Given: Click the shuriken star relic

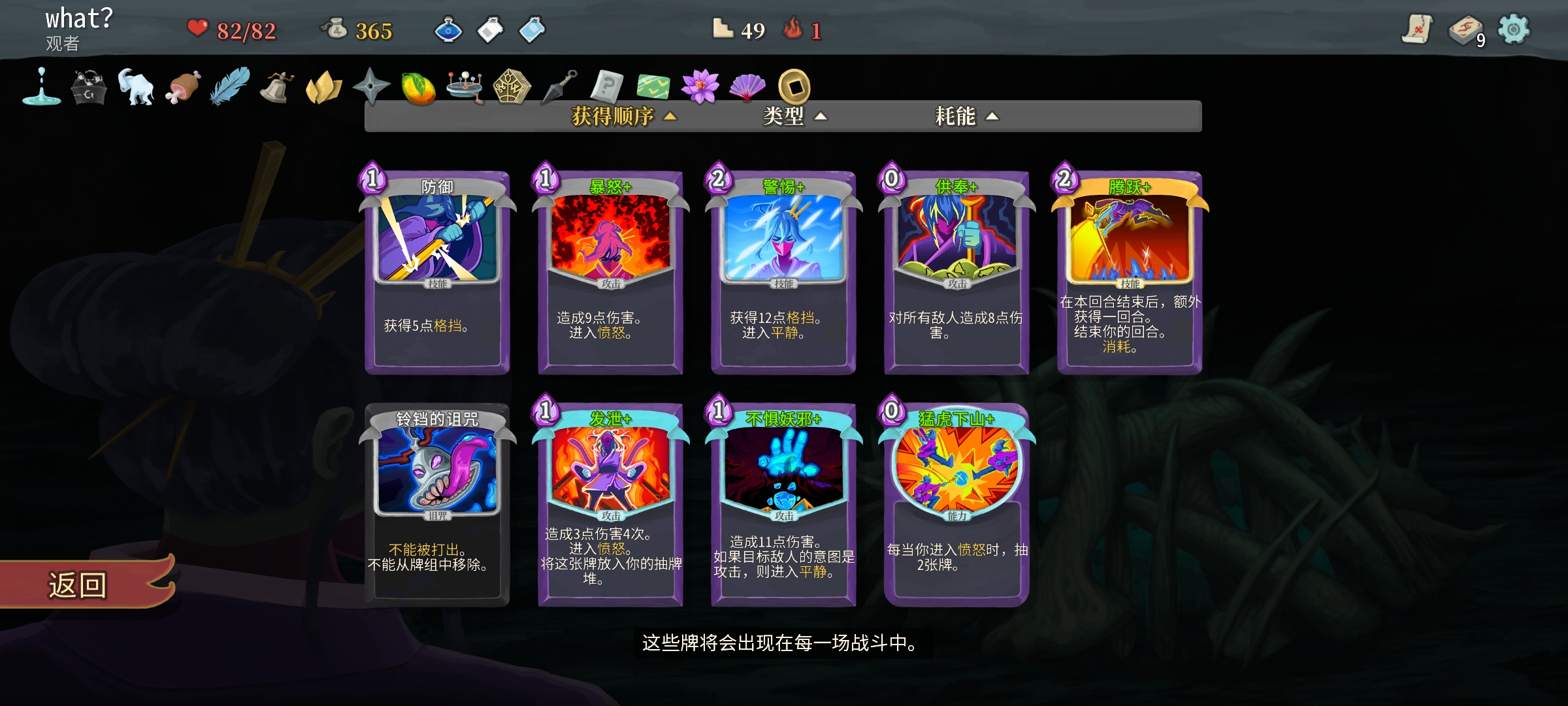Looking at the screenshot, I should [x=371, y=86].
